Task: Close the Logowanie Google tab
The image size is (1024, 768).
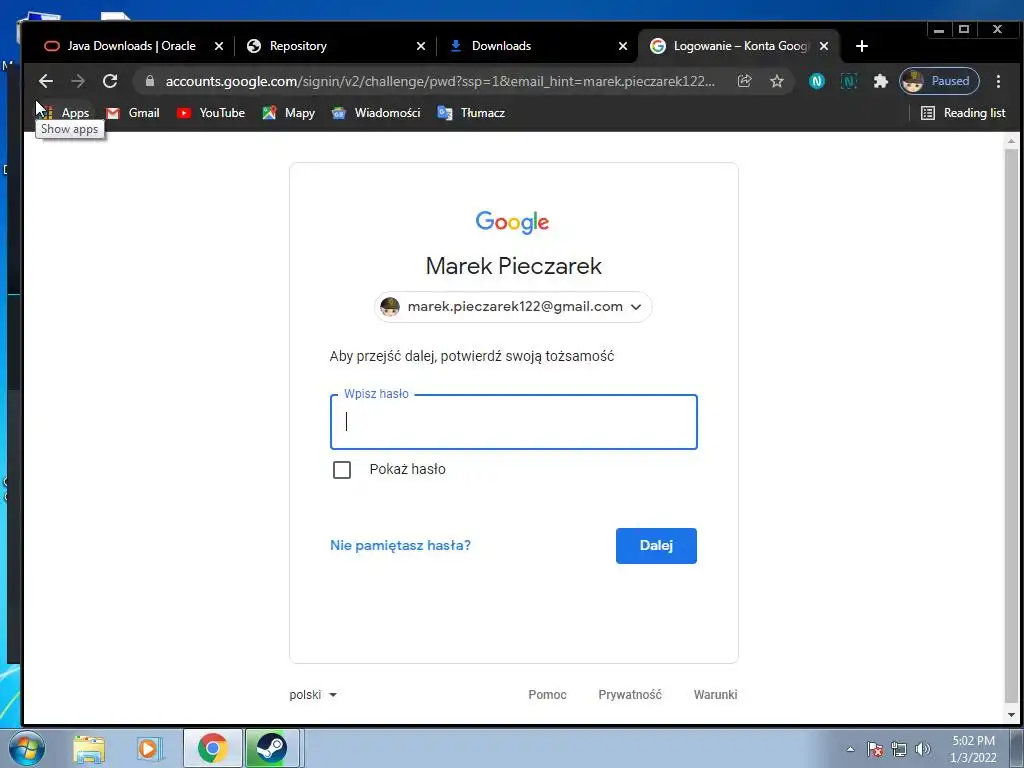Action: [x=824, y=46]
